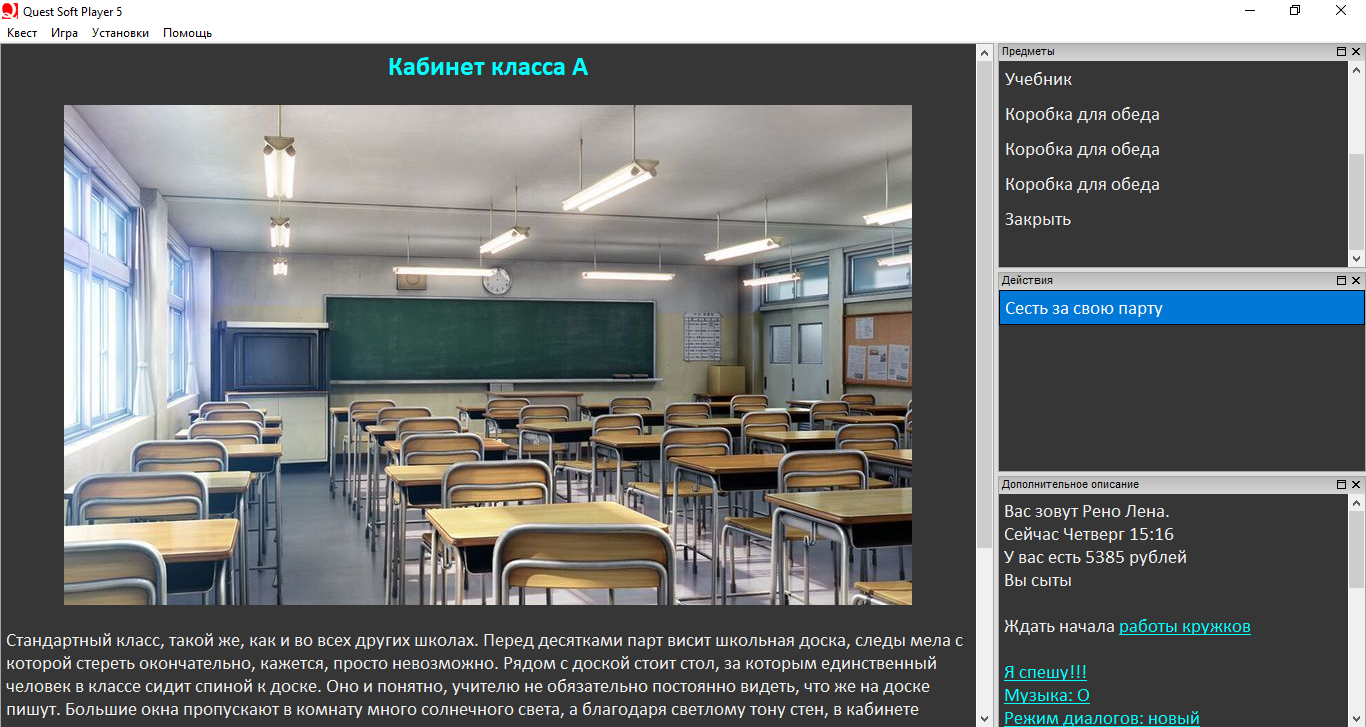Click the text Вас зовут Рено Лена
Image resolution: width=1366 pixels, height=727 pixels.
[1086, 511]
